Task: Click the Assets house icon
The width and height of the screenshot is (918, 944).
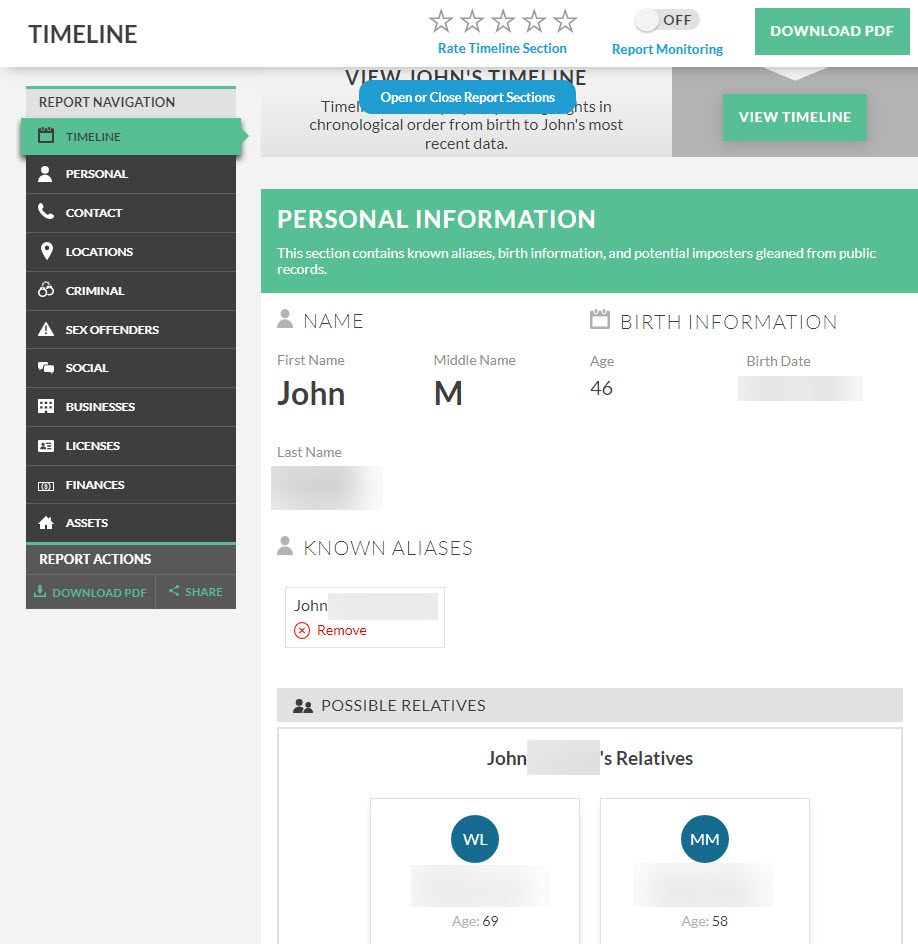Action: pos(46,523)
